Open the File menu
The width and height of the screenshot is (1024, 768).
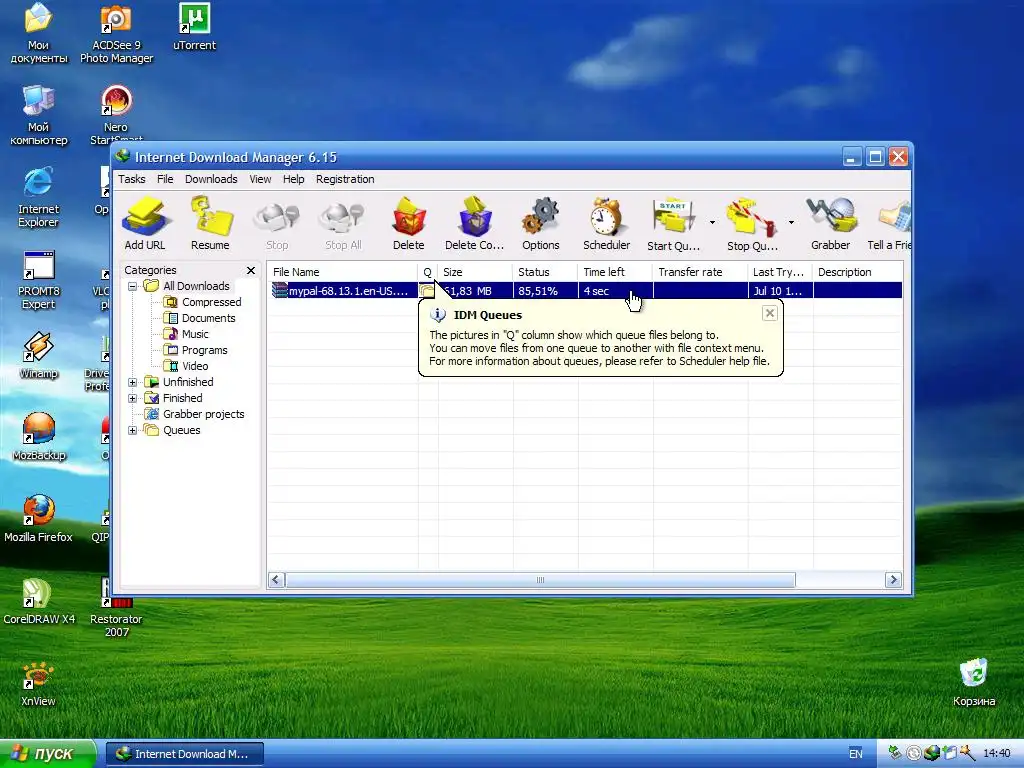pyautogui.click(x=165, y=179)
